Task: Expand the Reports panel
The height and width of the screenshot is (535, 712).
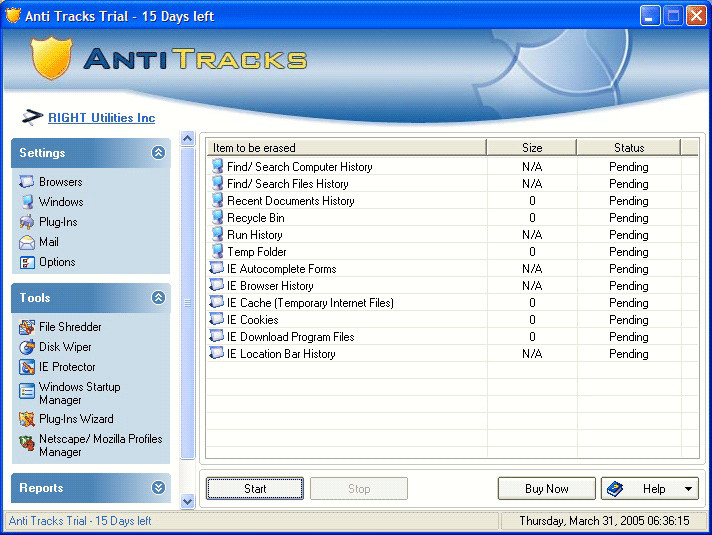Action: point(158,488)
